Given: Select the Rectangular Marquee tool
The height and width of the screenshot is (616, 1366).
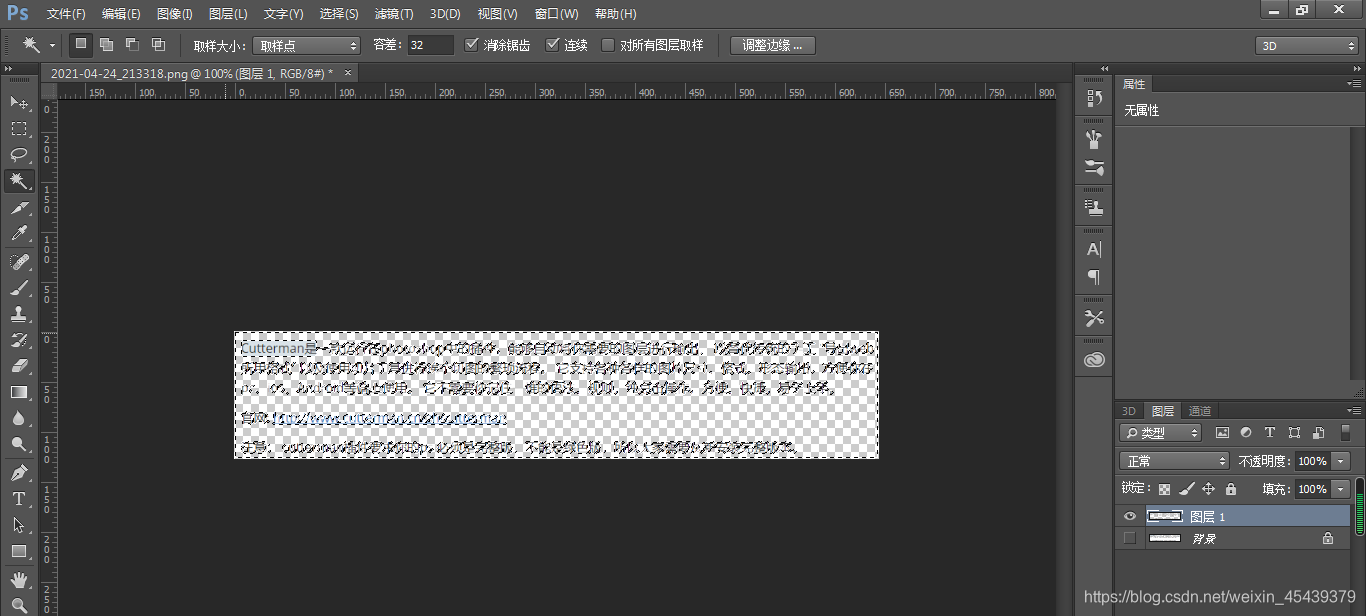Looking at the screenshot, I should pyautogui.click(x=19, y=128).
